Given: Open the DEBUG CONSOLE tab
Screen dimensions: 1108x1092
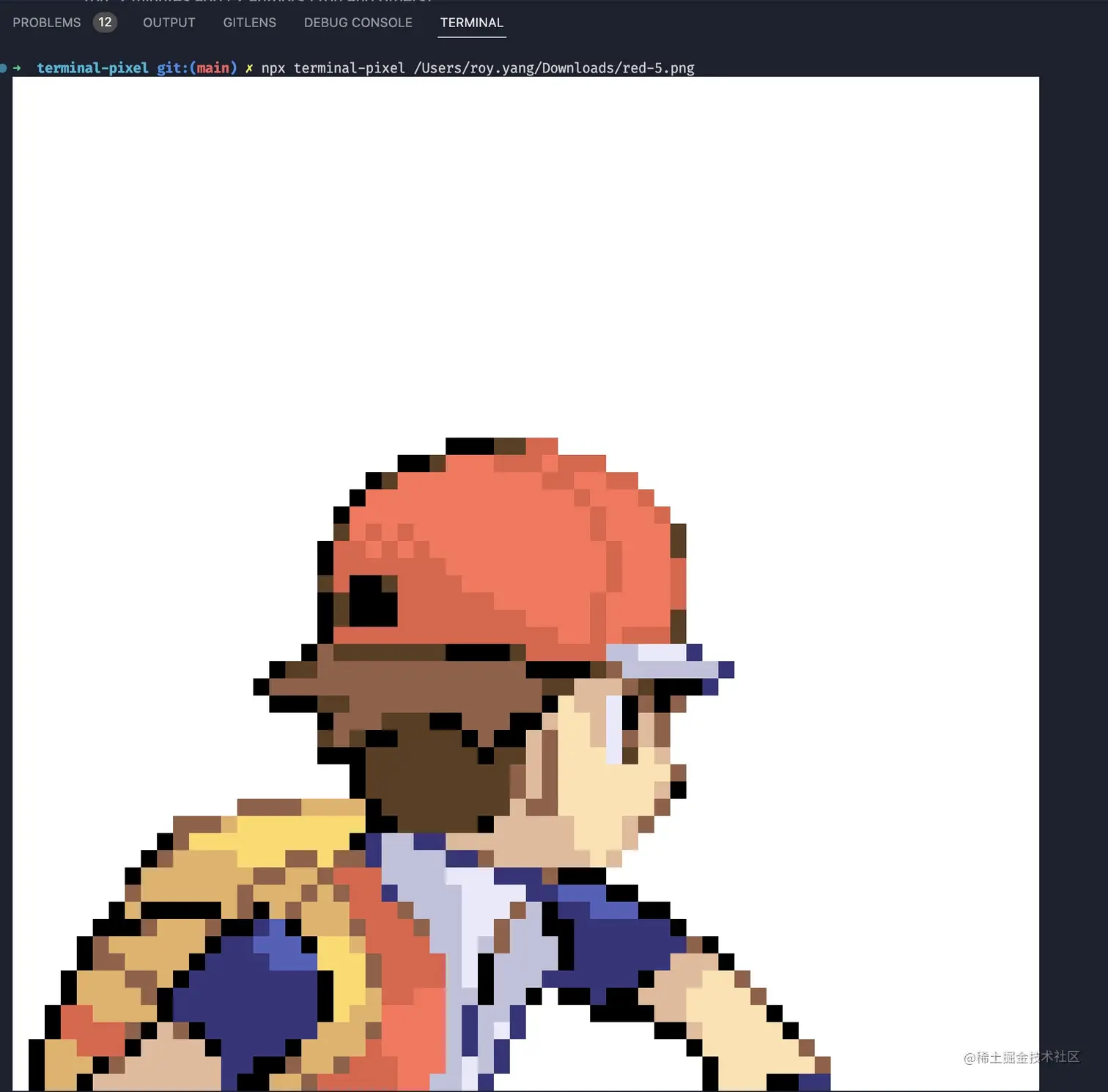Looking at the screenshot, I should coord(358,23).
